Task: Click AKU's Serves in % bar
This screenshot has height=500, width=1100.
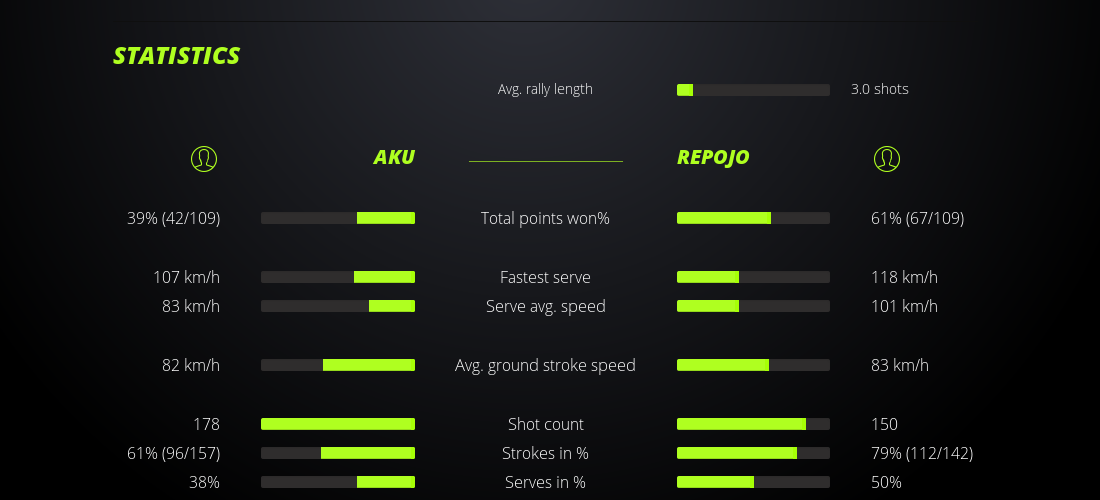Action: 338,482
